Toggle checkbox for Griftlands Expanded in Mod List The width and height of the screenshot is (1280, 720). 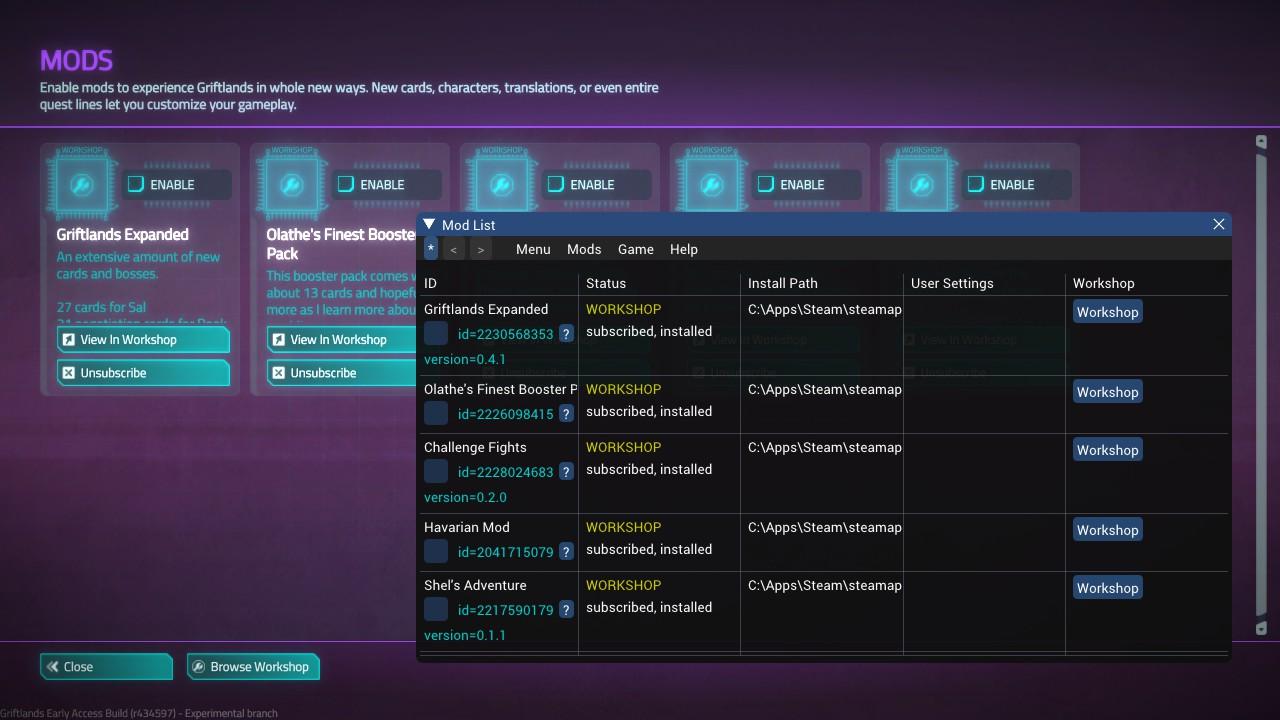pyautogui.click(x=436, y=333)
